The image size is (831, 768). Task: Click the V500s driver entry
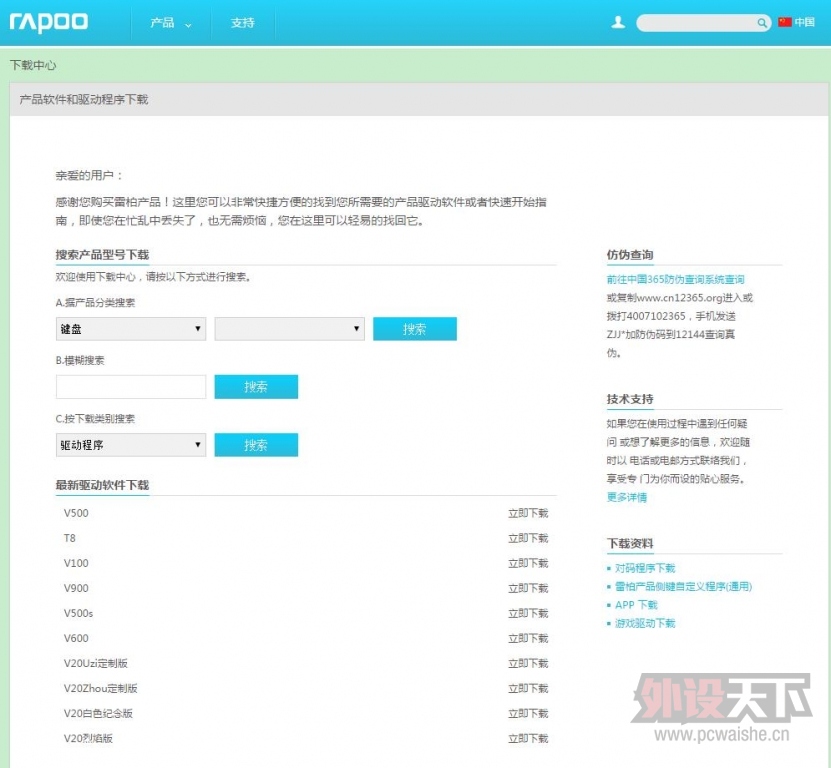(78, 613)
